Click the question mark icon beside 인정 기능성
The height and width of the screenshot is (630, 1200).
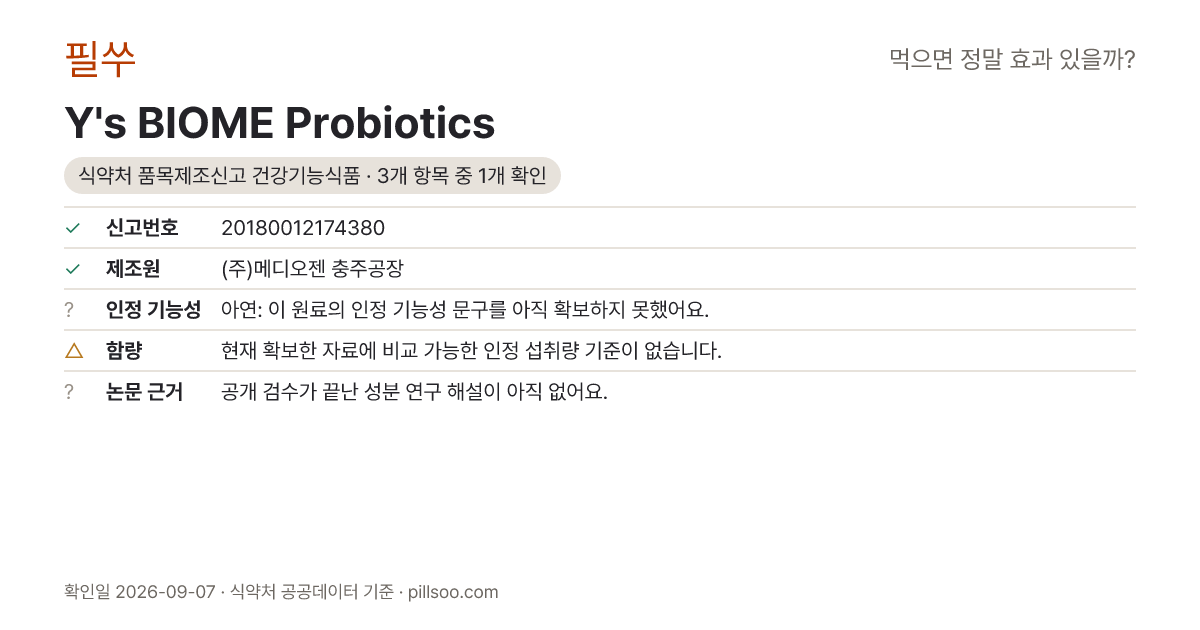click(69, 310)
